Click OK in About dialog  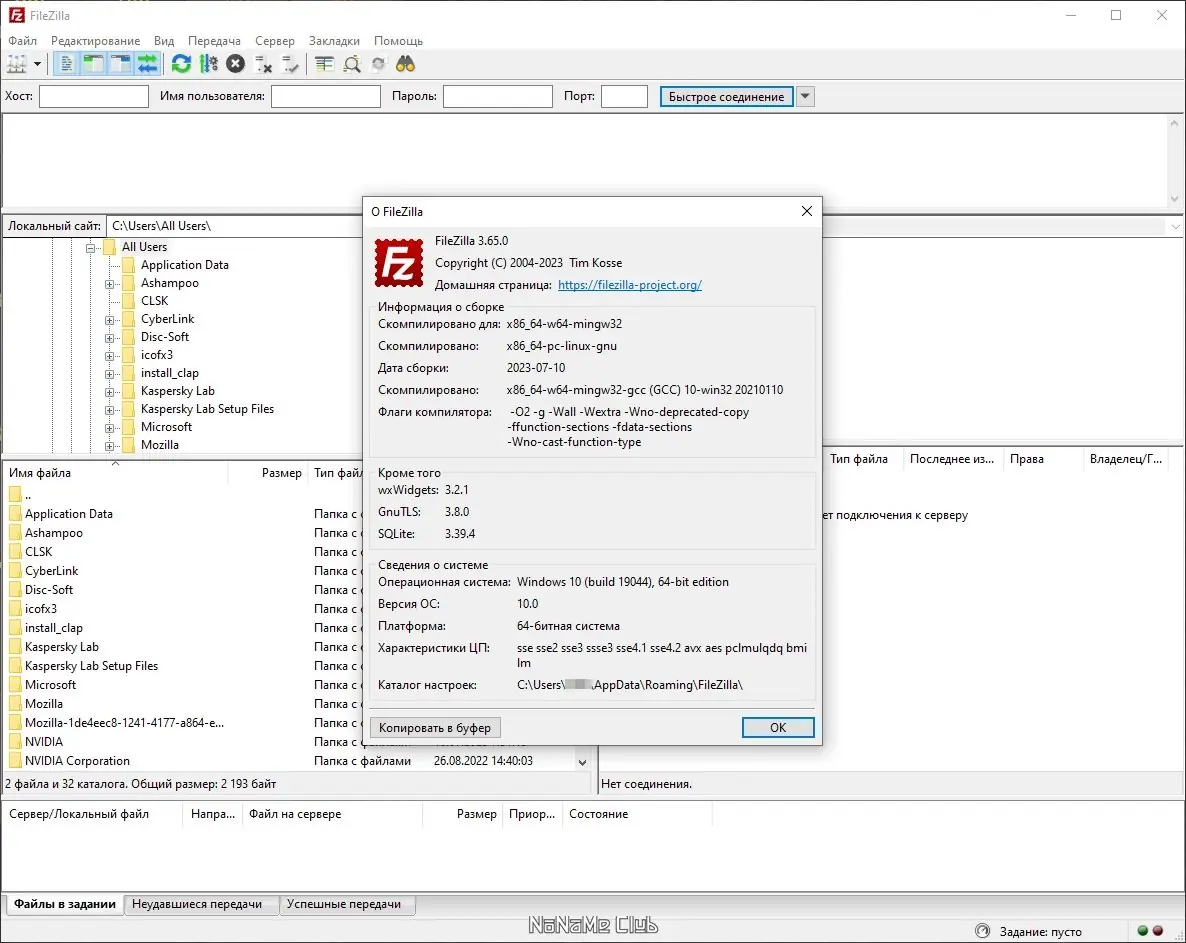click(x=778, y=727)
